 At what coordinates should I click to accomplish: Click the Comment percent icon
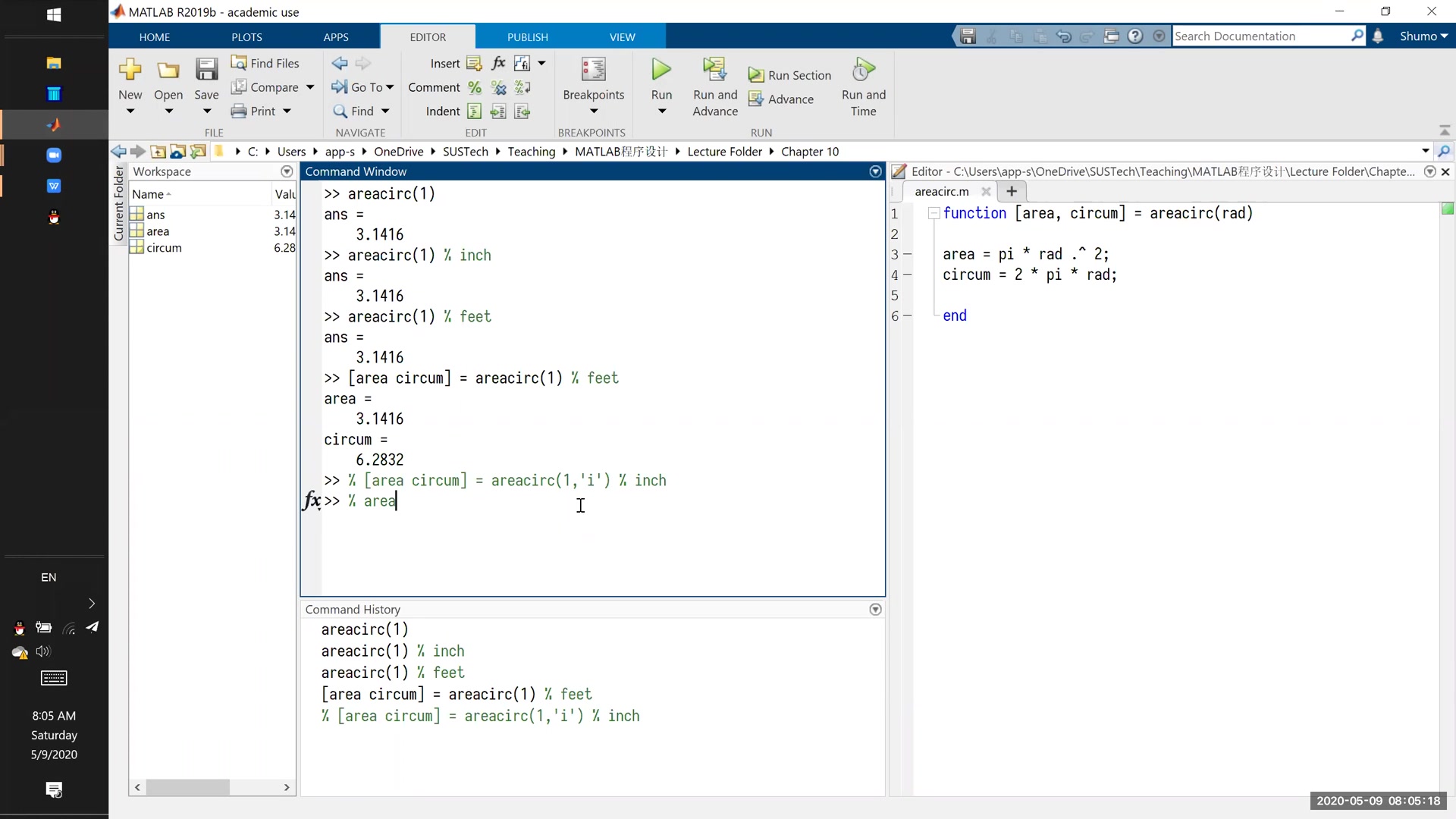[x=475, y=88]
